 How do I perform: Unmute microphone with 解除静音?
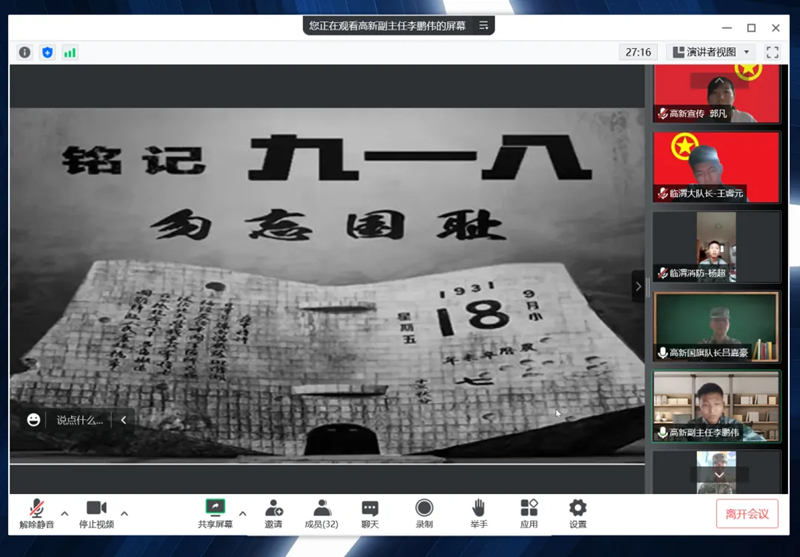point(36,514)
